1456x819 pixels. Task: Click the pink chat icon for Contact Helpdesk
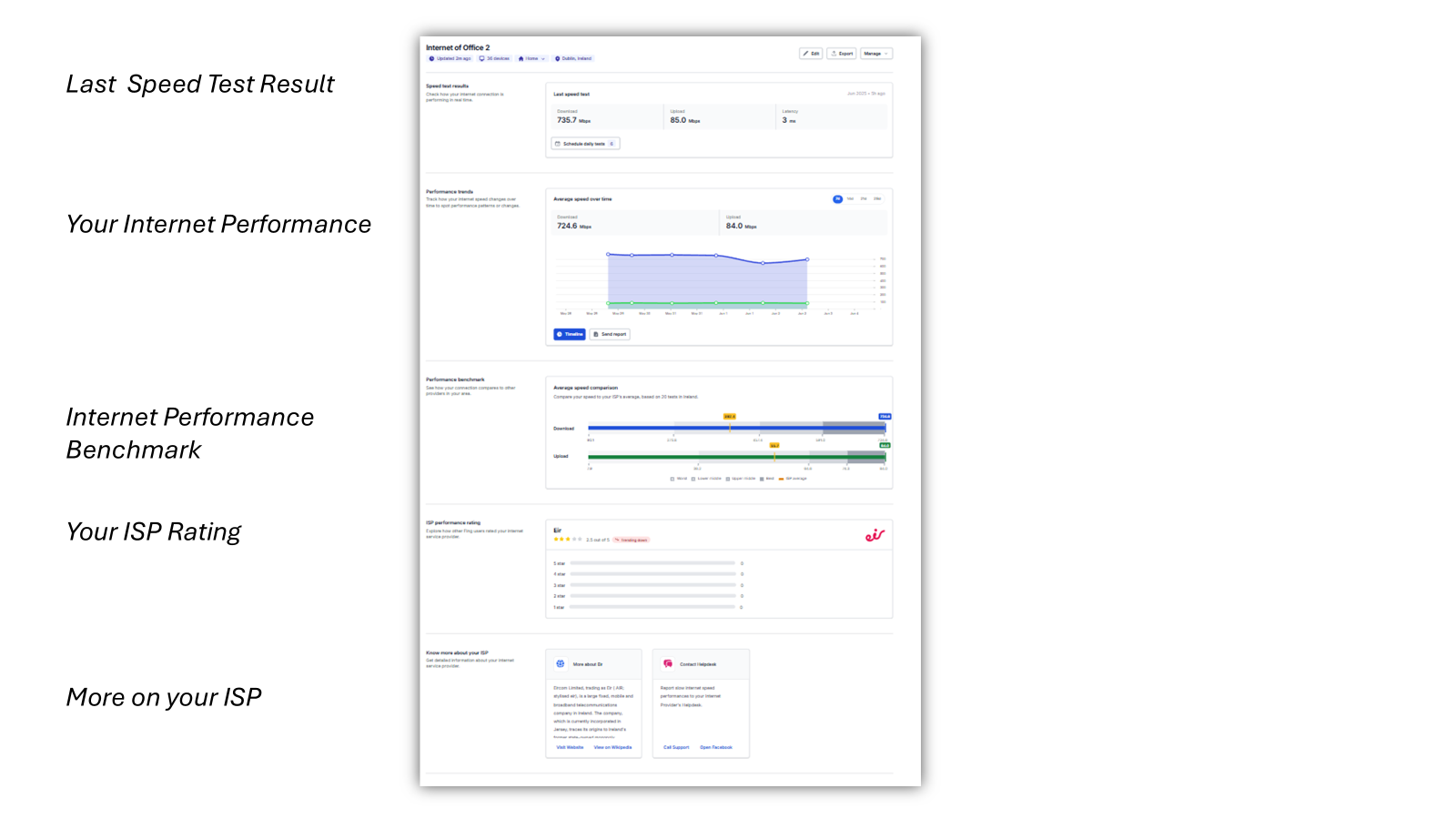coord(668,664)
